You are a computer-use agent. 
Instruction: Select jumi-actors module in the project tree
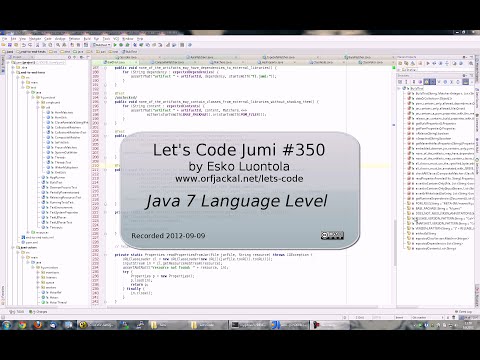pos(27,247)
